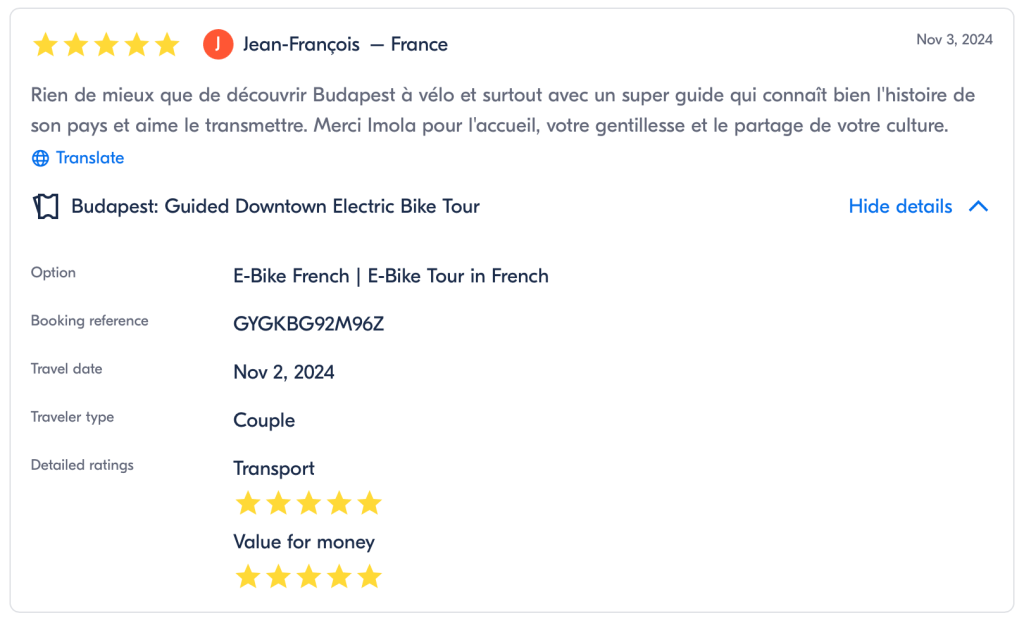Click the last Value for money star

coord(370,577)
